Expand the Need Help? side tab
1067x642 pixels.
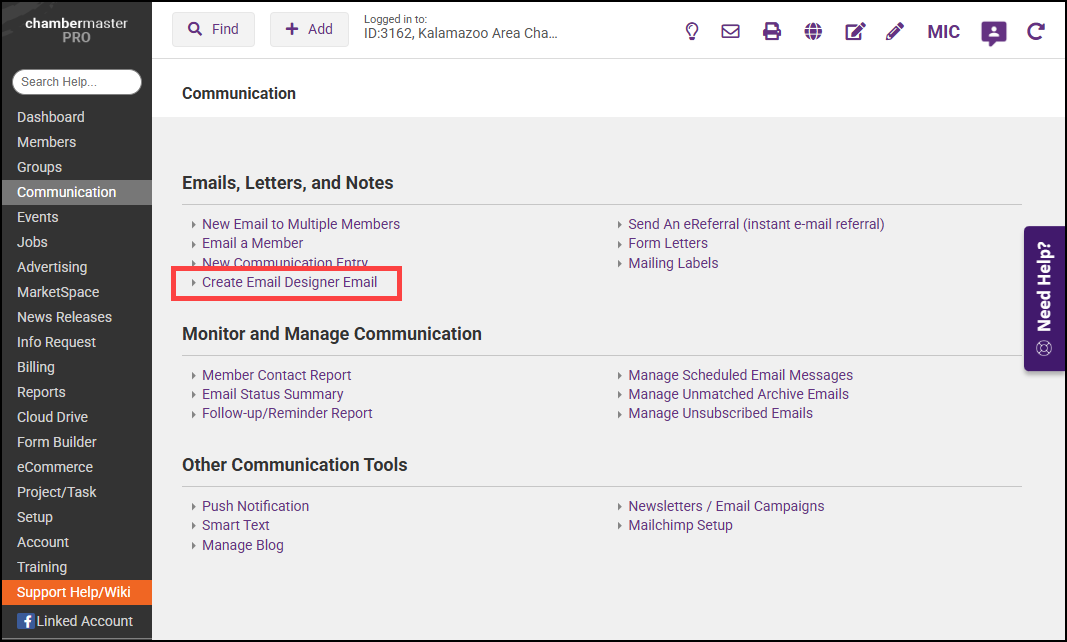click(x=1045, y=298)
